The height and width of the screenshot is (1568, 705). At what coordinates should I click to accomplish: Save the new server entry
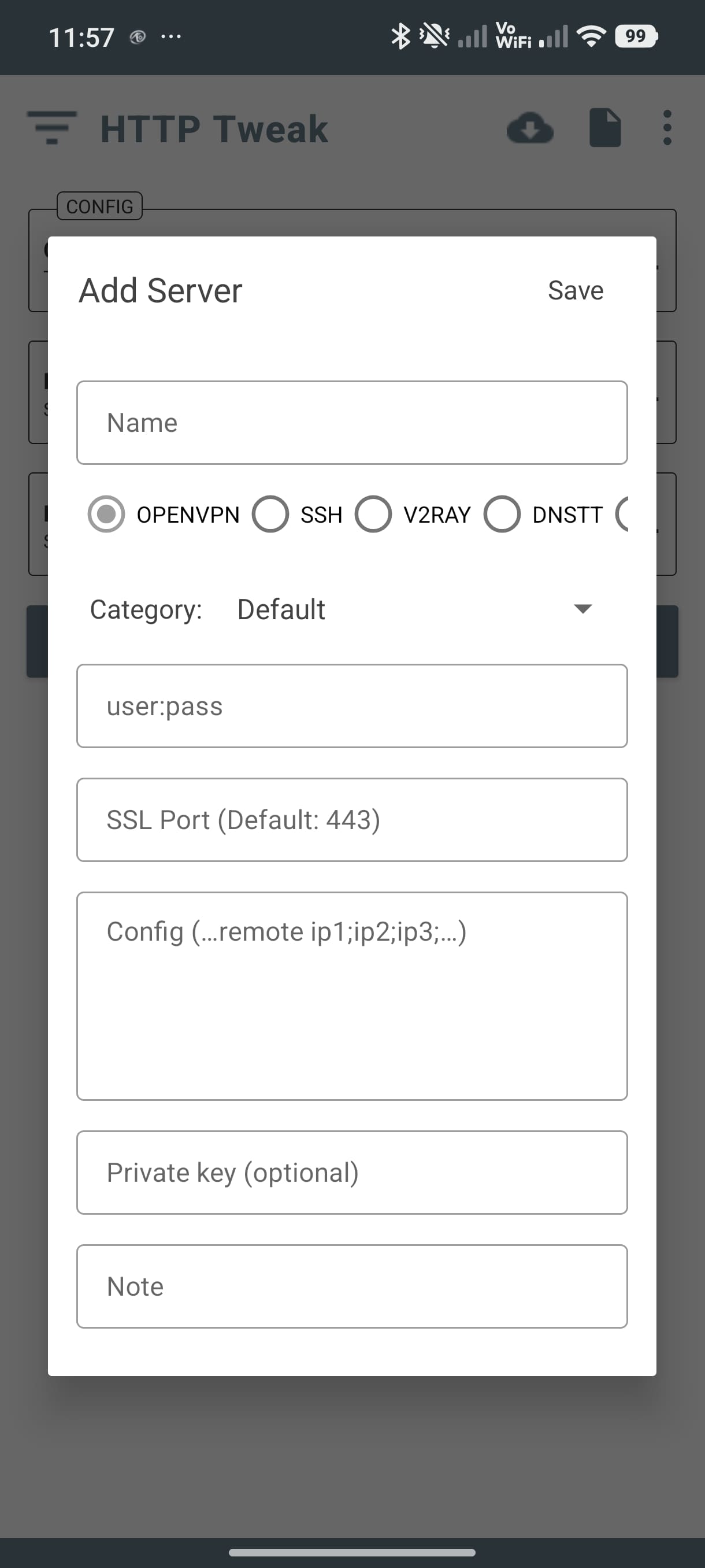[x=576, y=290]
